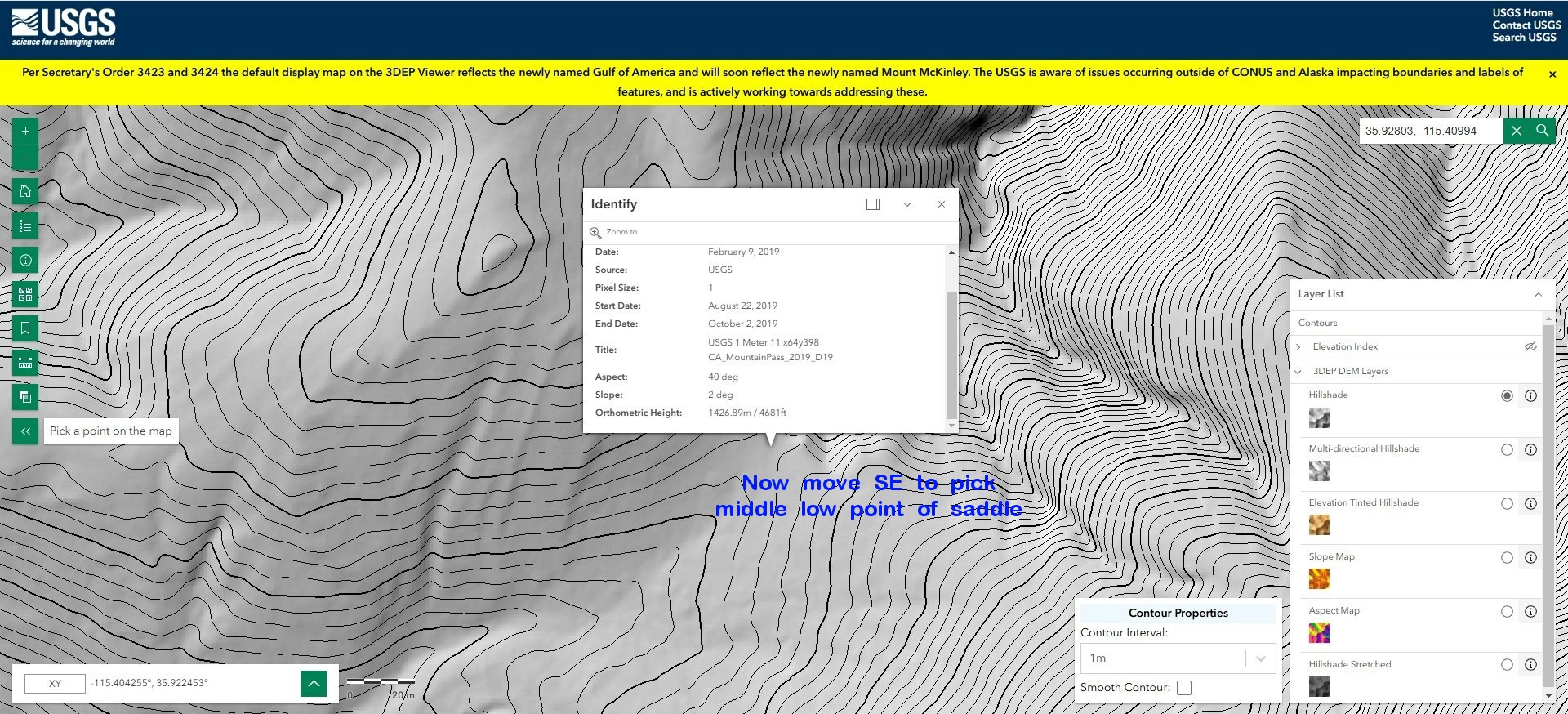
Task: Select the Aspect Map radio button
Action: click(1508, 612)
